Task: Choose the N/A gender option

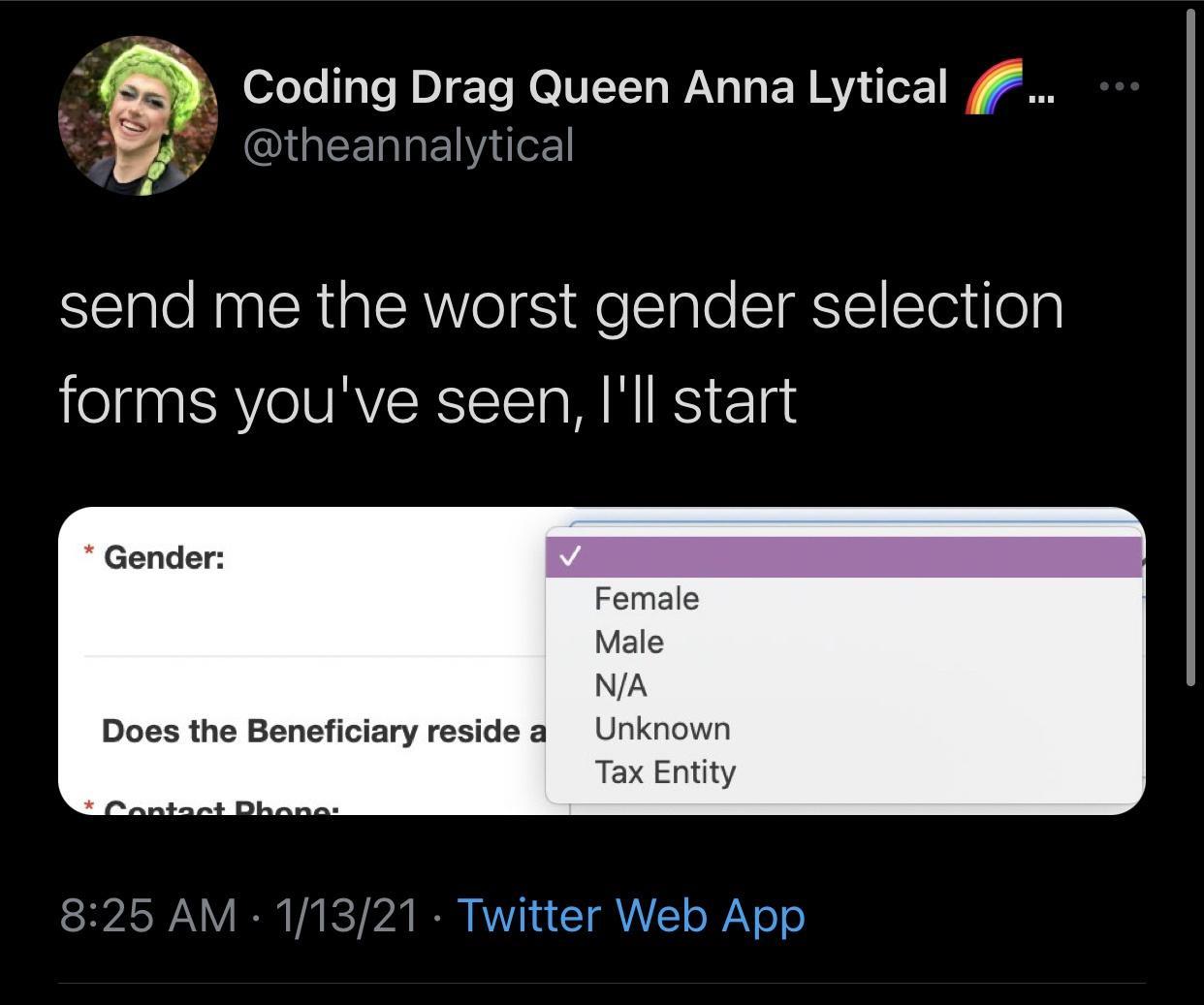Action: point(620,685)
